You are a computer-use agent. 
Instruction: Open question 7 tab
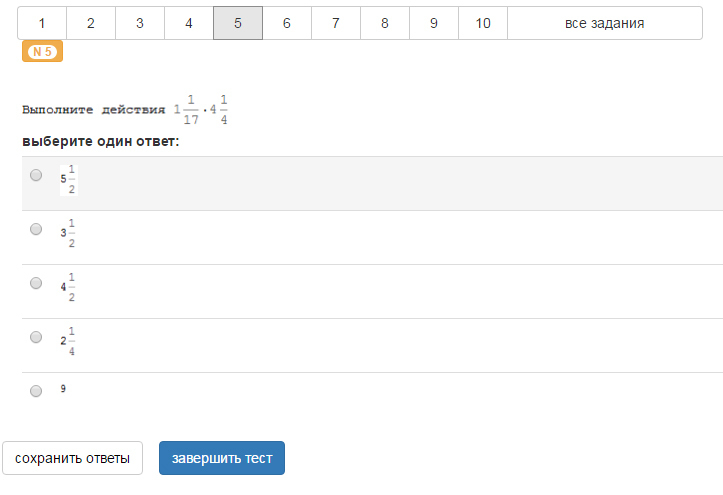pos(336,23)
